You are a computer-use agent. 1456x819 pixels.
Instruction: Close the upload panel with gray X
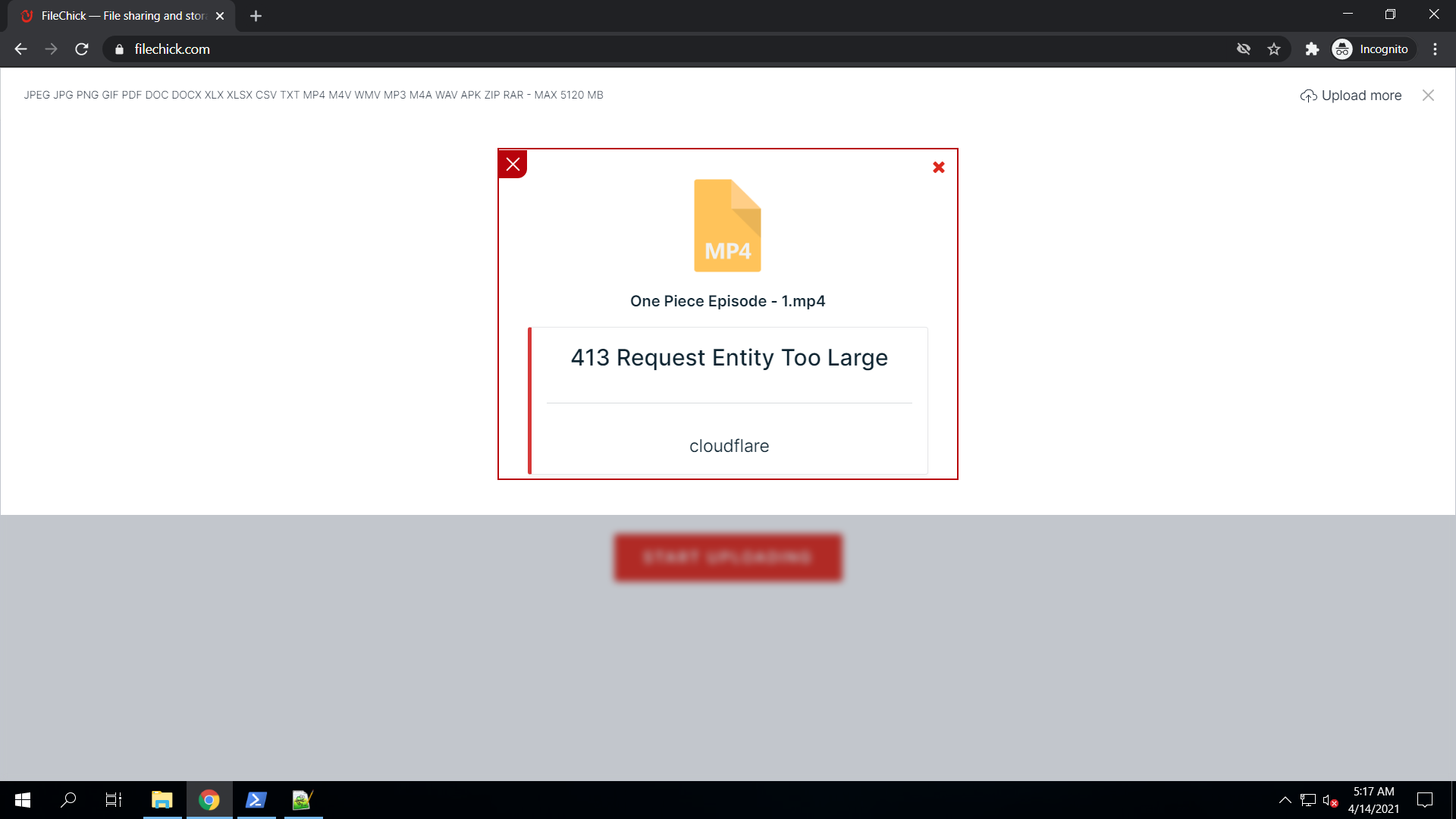pos(1428,96)
